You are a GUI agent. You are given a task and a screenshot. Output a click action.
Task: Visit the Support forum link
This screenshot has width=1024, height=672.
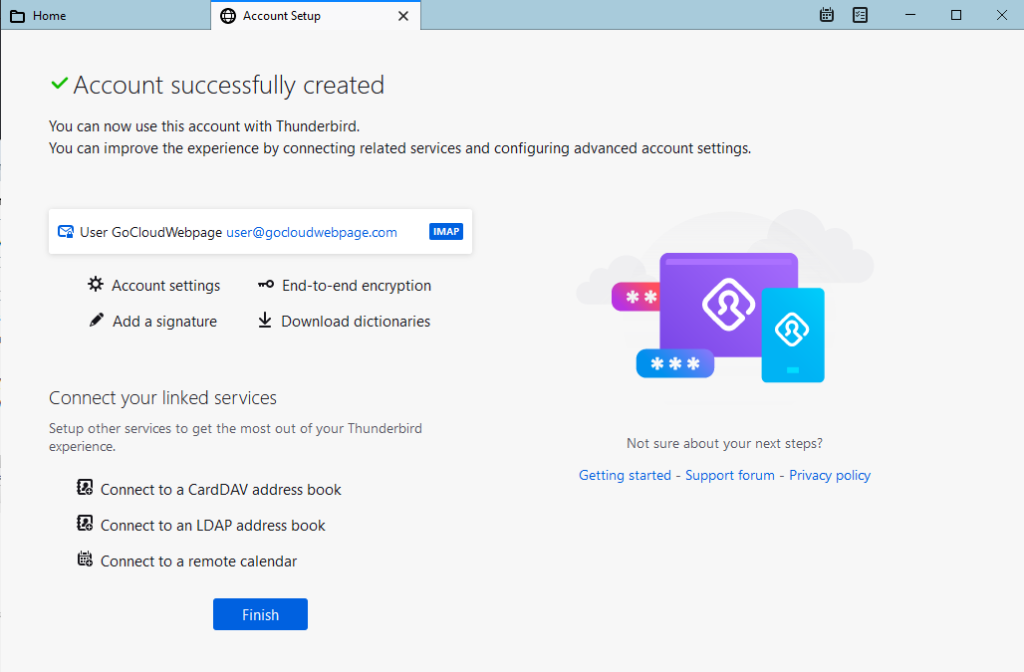[x=730, y=475]
